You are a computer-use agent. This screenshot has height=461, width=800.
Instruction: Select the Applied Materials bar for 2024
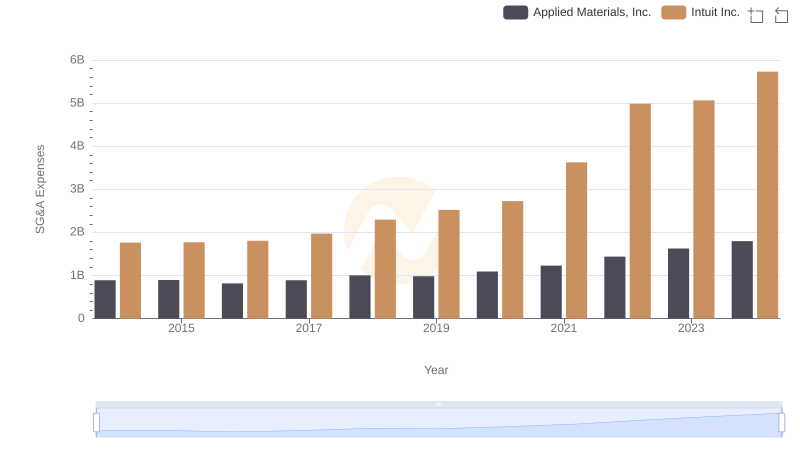coord(742,279)
